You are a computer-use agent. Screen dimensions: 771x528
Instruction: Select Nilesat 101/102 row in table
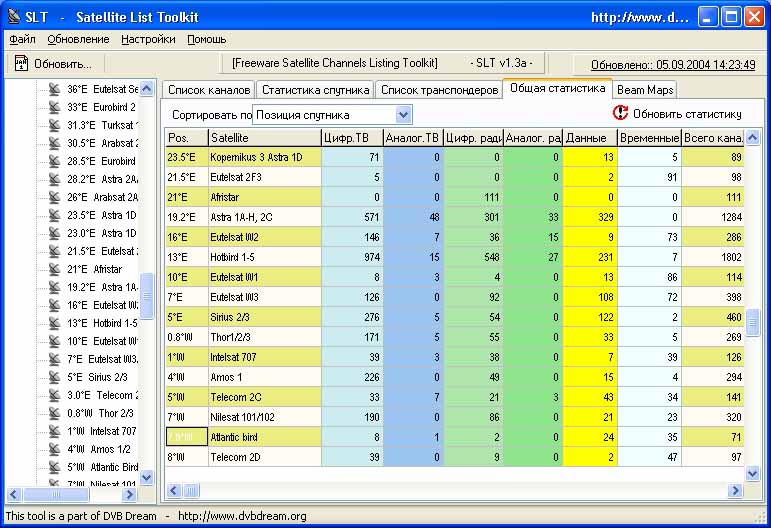point(455,417)
